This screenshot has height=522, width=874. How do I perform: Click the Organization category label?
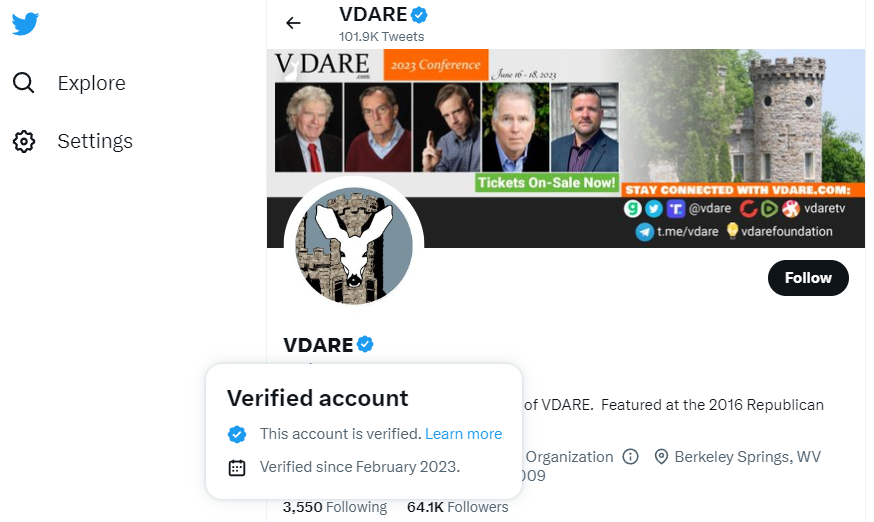pyautogui.click(x=569, y=457)
